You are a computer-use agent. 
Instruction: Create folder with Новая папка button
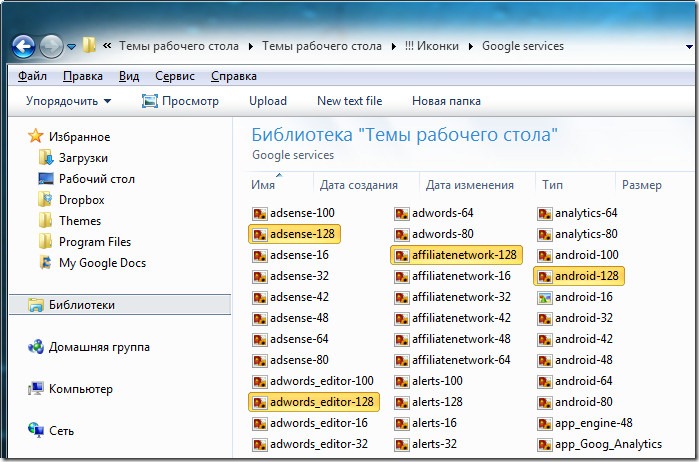click(446, 101)
